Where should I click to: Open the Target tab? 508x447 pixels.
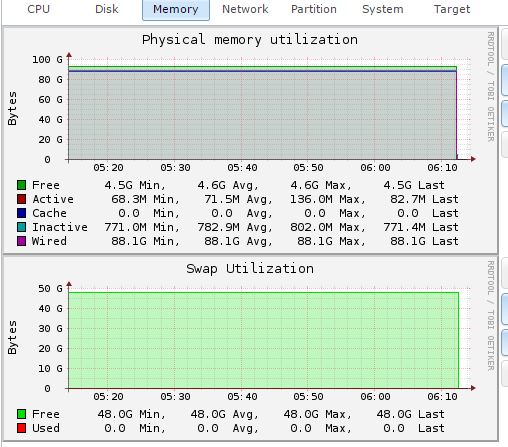(x=452, y=9)
